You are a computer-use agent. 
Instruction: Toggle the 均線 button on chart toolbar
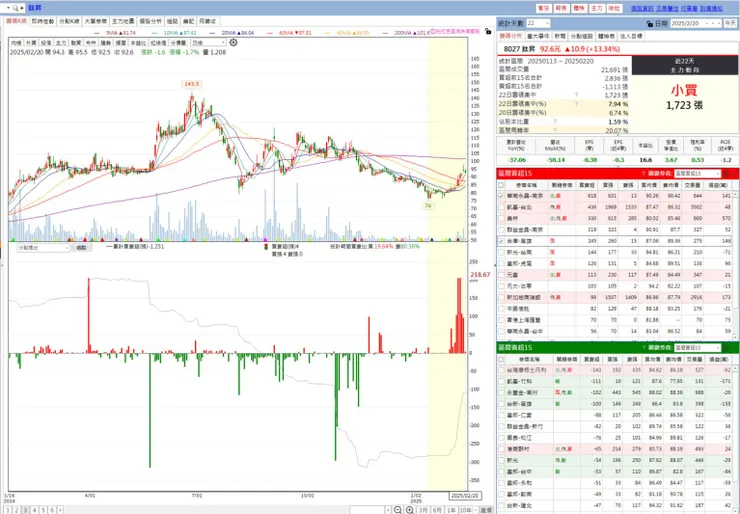coord(16,42)
